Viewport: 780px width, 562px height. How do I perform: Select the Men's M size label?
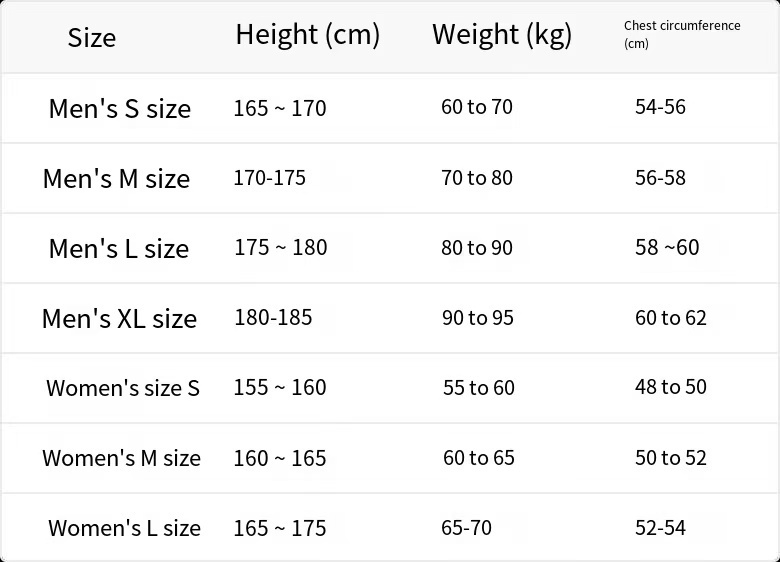click(x=116, y=179)
